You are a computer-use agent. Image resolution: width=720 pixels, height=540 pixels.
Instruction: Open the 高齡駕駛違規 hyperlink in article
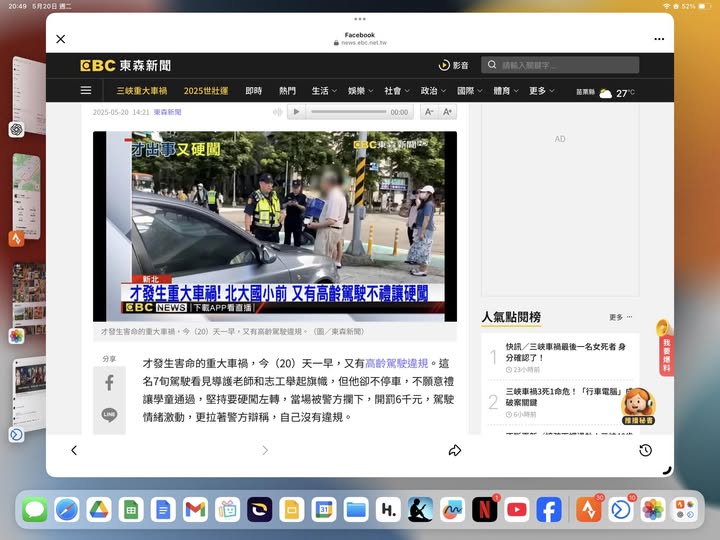[x=396, y=363]
